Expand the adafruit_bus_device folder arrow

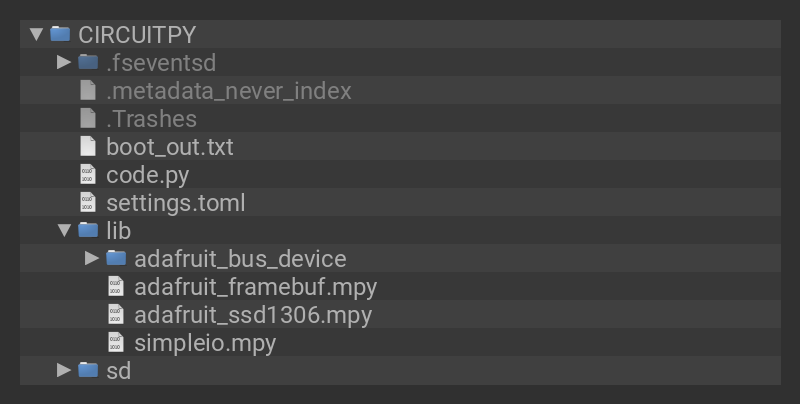pos(92,259)
